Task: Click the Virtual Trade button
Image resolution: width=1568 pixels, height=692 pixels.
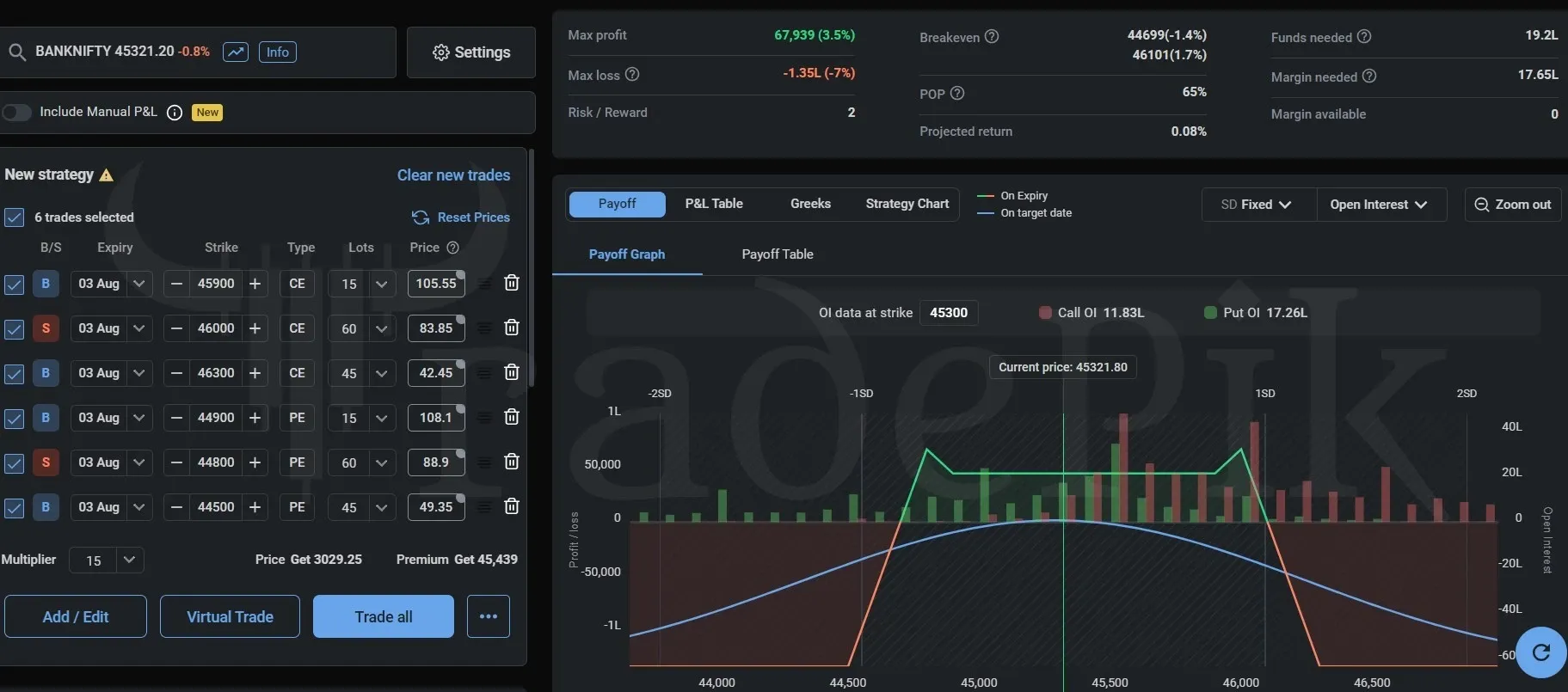Action: tap(230, 616)
